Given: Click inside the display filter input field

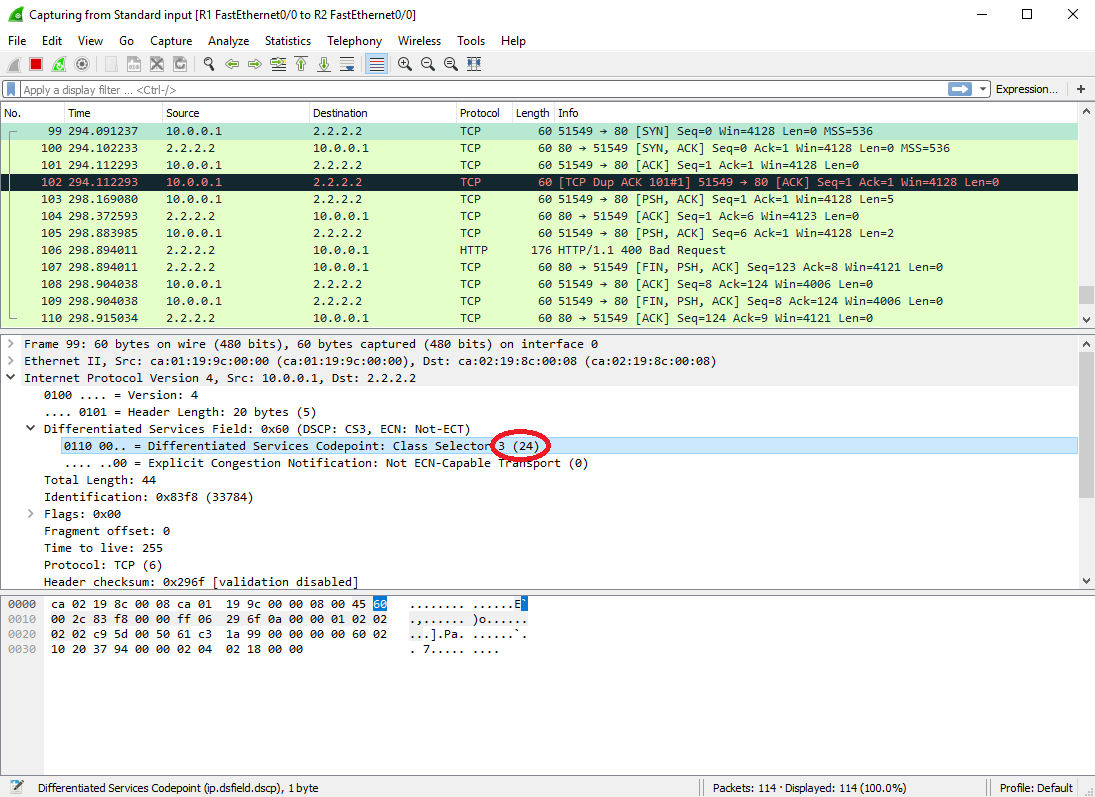Looking at the screenshot, I should pos(400,89).
